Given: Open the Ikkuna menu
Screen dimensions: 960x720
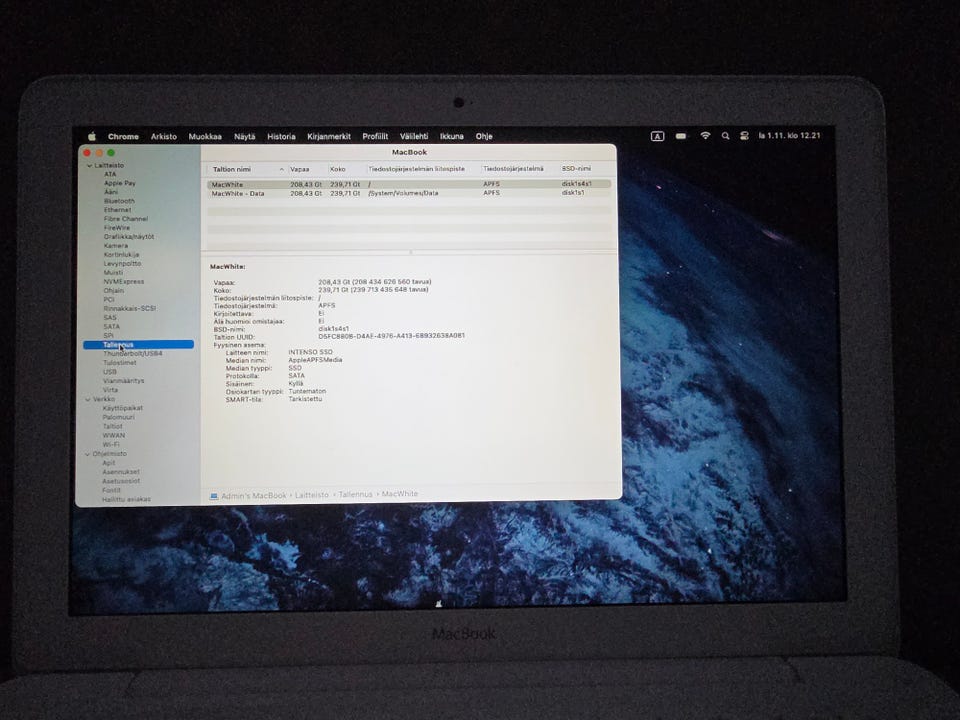Looking at the screenshot, I should 452,137.
